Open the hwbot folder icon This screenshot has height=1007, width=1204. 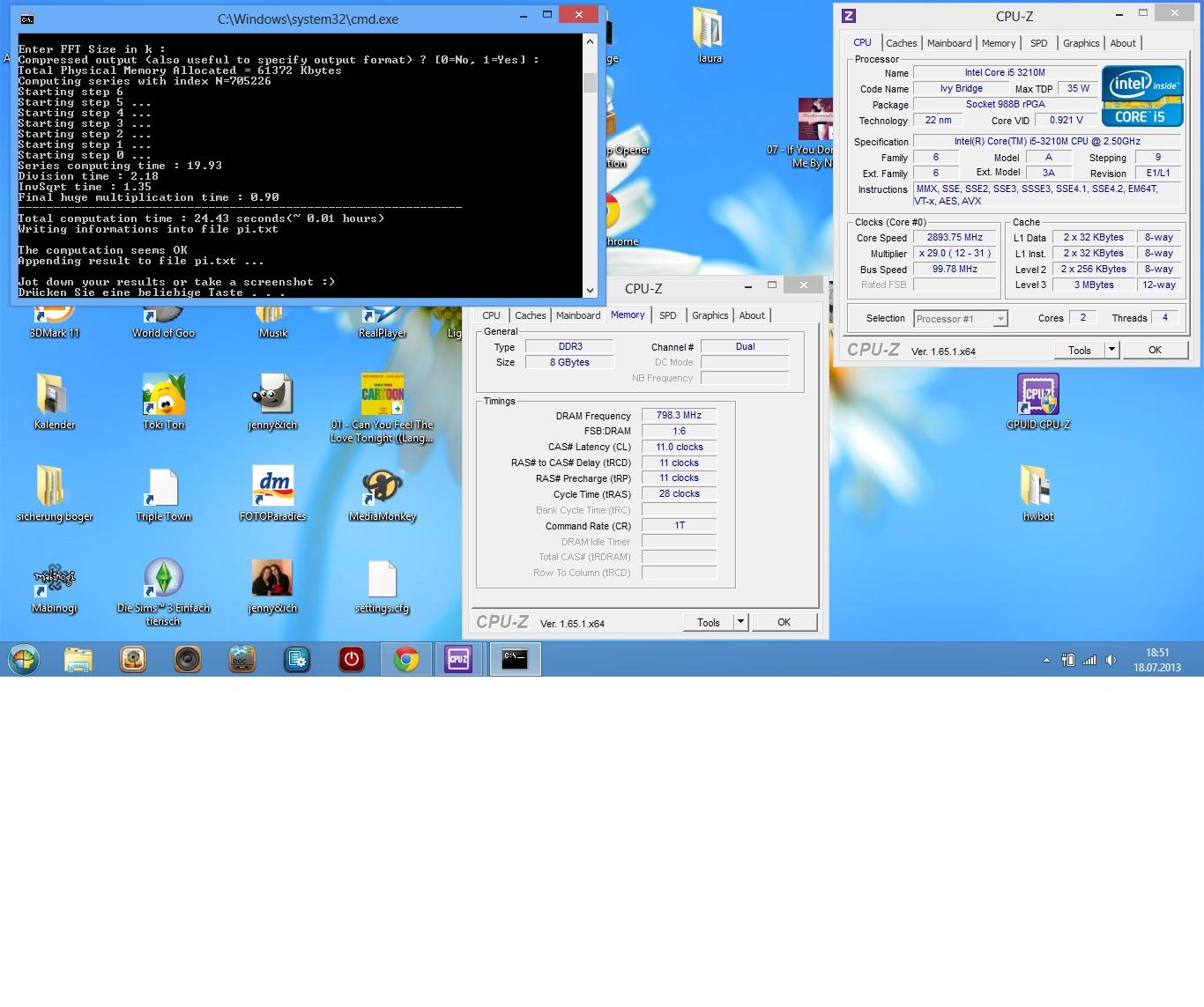[x=1038, y=493]
